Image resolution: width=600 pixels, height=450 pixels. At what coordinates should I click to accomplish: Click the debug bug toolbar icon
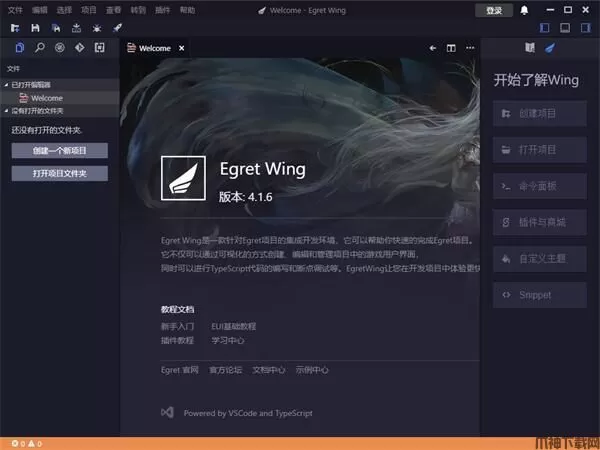(97, 28)
